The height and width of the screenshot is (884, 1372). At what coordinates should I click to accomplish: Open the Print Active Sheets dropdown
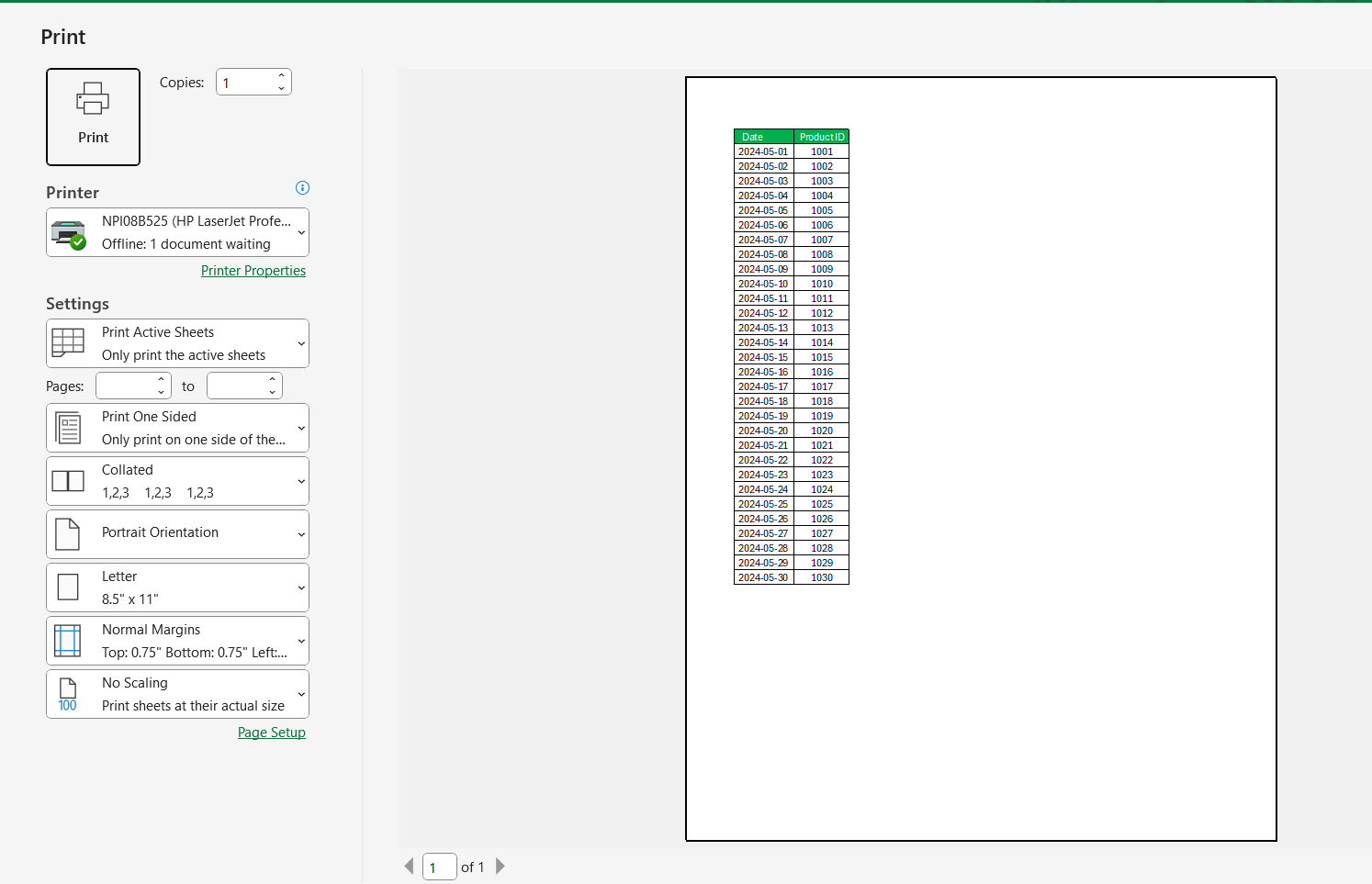[302, 342]
